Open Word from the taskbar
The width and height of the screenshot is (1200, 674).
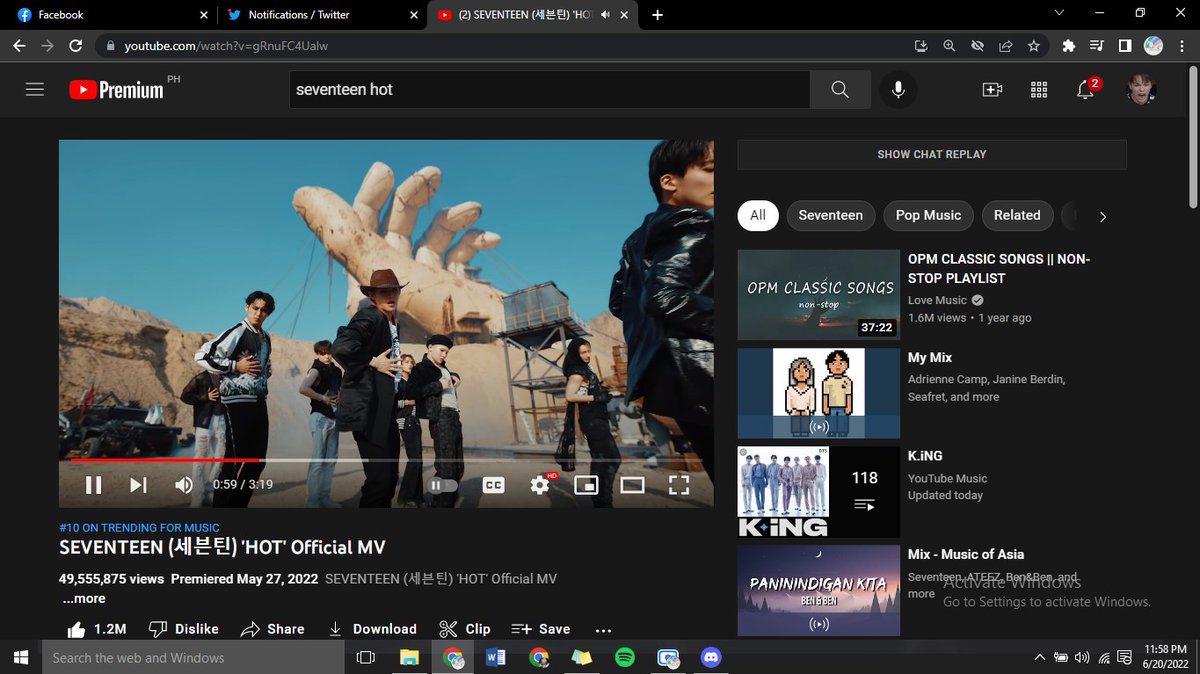click(x=496, y=657)
